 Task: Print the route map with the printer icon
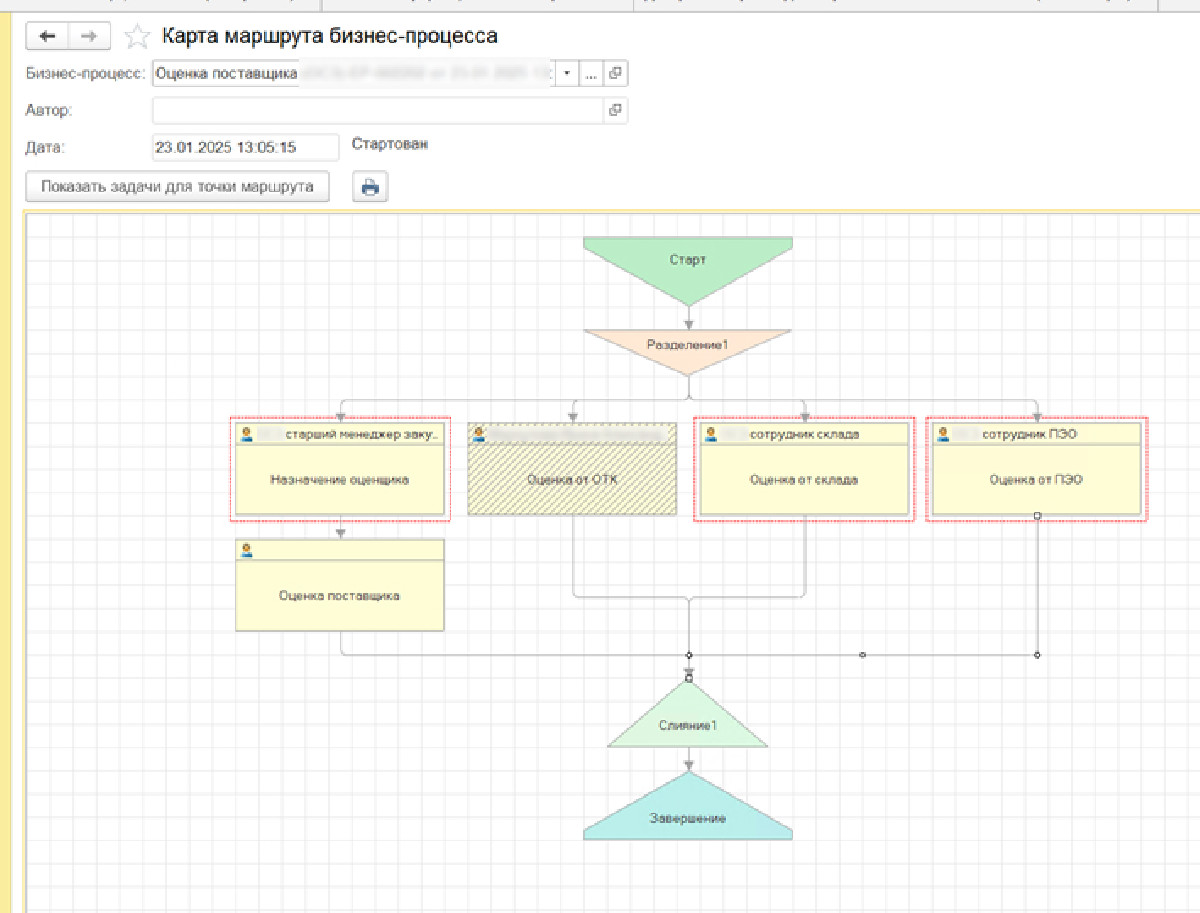point(370,187)
